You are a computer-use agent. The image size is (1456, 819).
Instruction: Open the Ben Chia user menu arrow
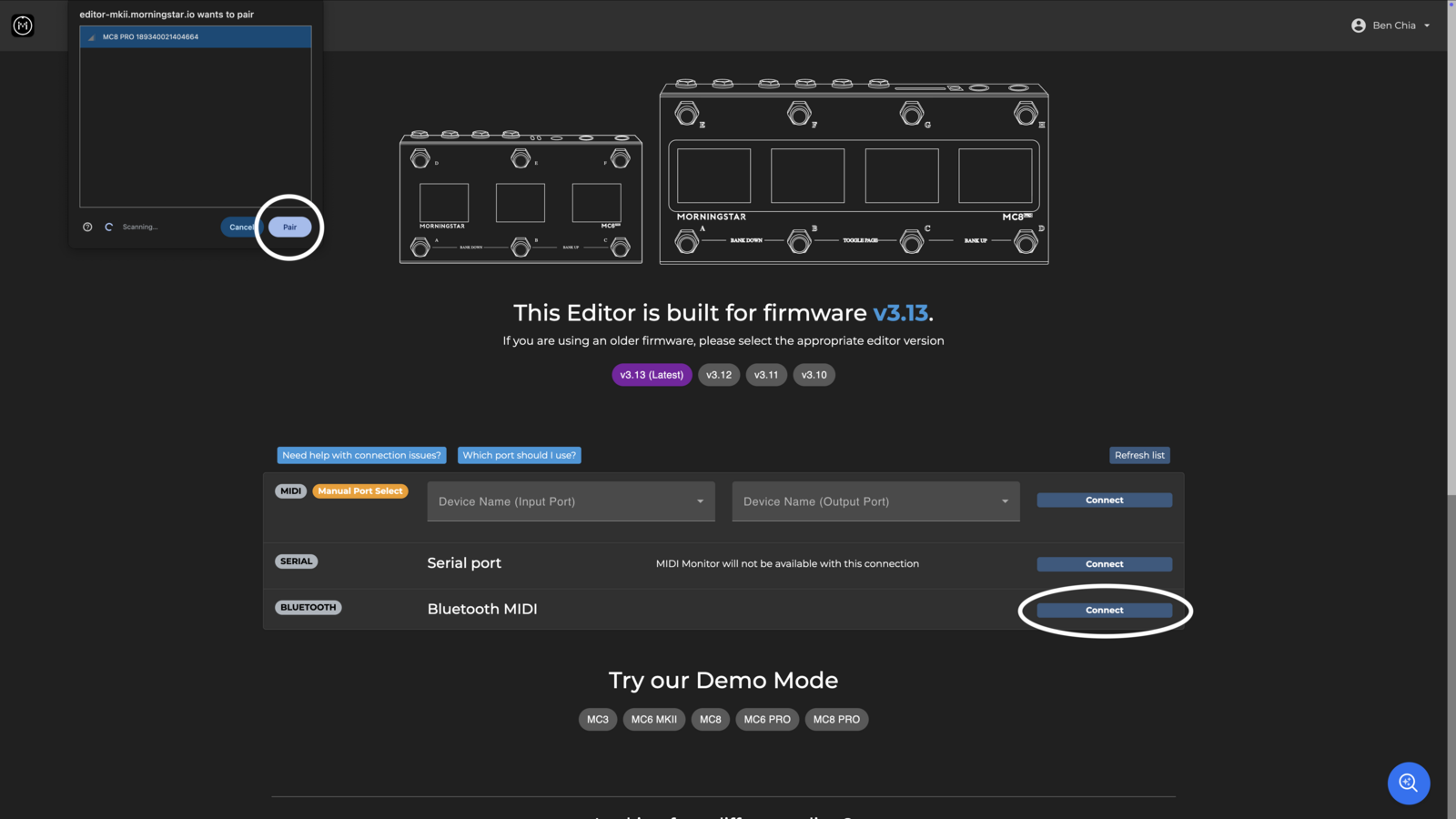pyautogui.click(x=1427, y=25)
